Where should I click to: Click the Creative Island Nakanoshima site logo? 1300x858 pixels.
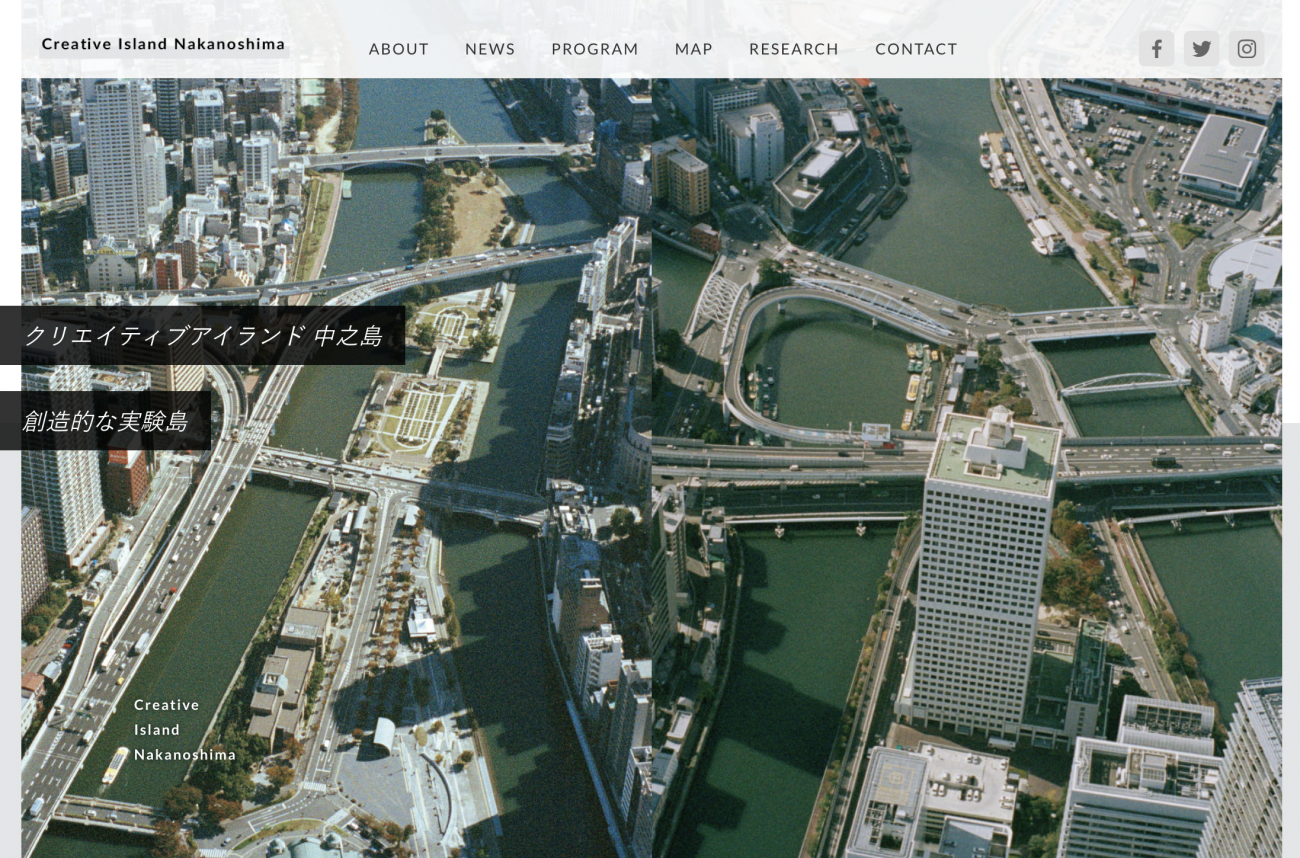tap(164, 44)
